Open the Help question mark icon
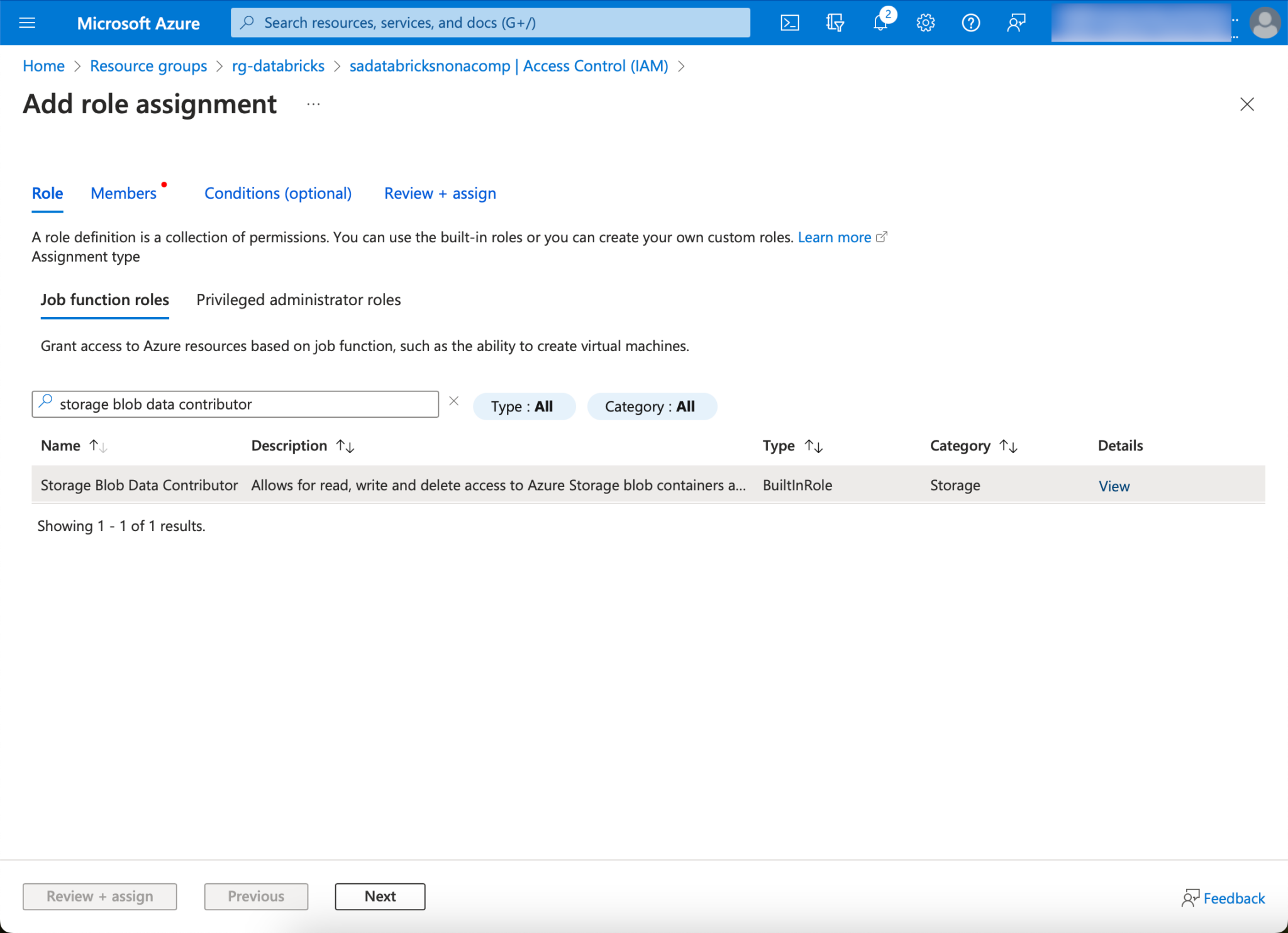Image resolution: width=1288 pixels, height=933 pixels. click(970, 23)
